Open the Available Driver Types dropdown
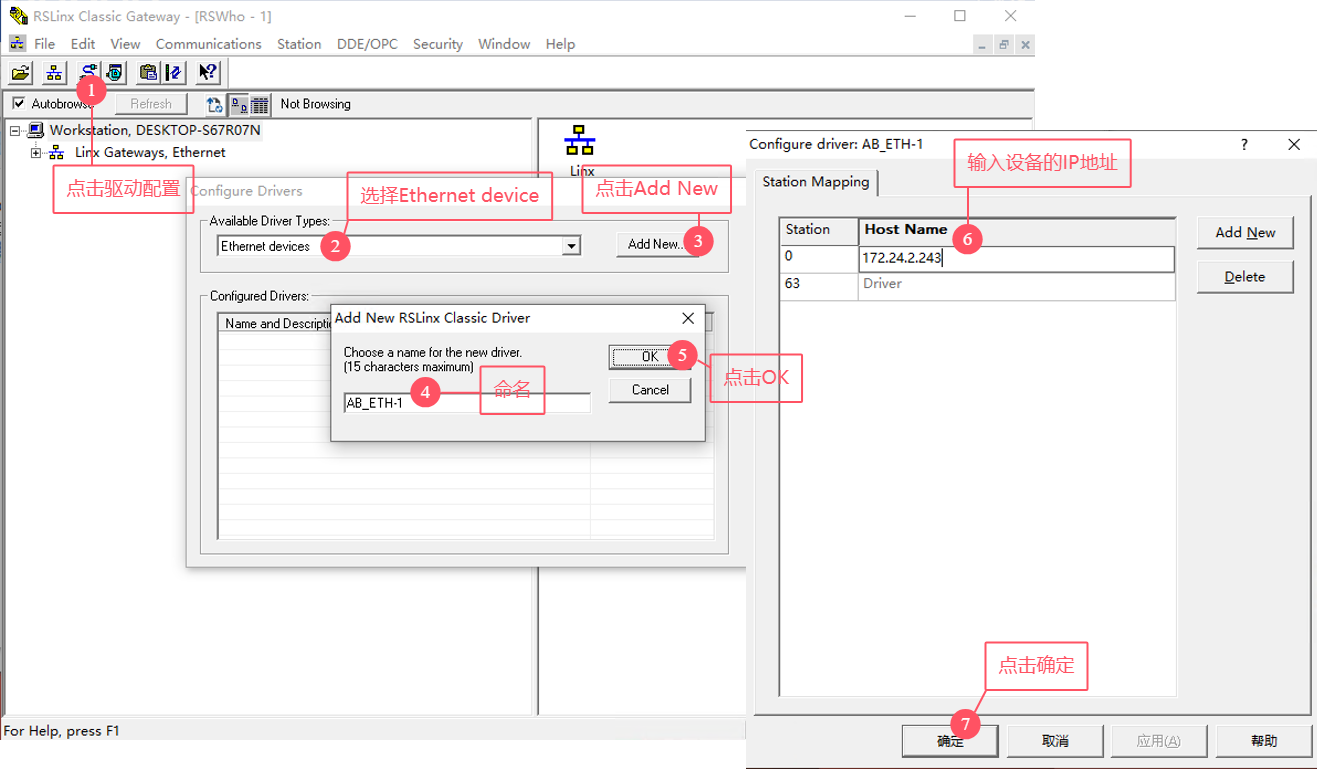 click(572, 246)
